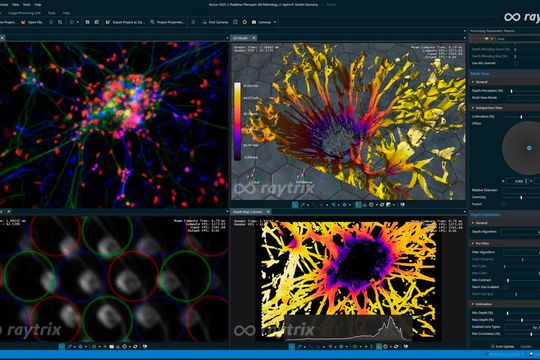Click the orange circle icon beside Cameras
This screenshot has height=360, width=540.
(x=245, y=22)
